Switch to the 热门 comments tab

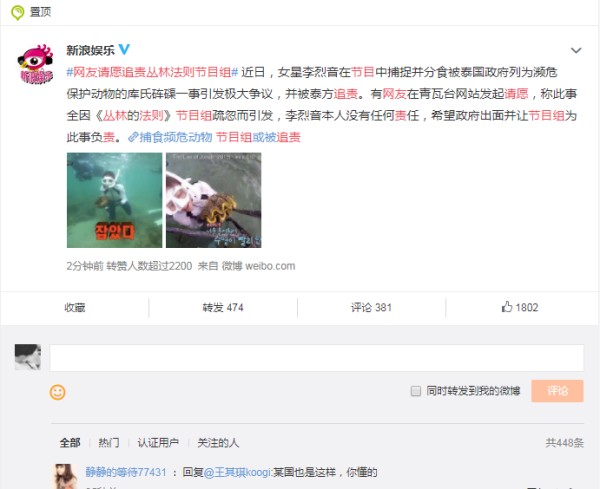[x=109, y=443]
